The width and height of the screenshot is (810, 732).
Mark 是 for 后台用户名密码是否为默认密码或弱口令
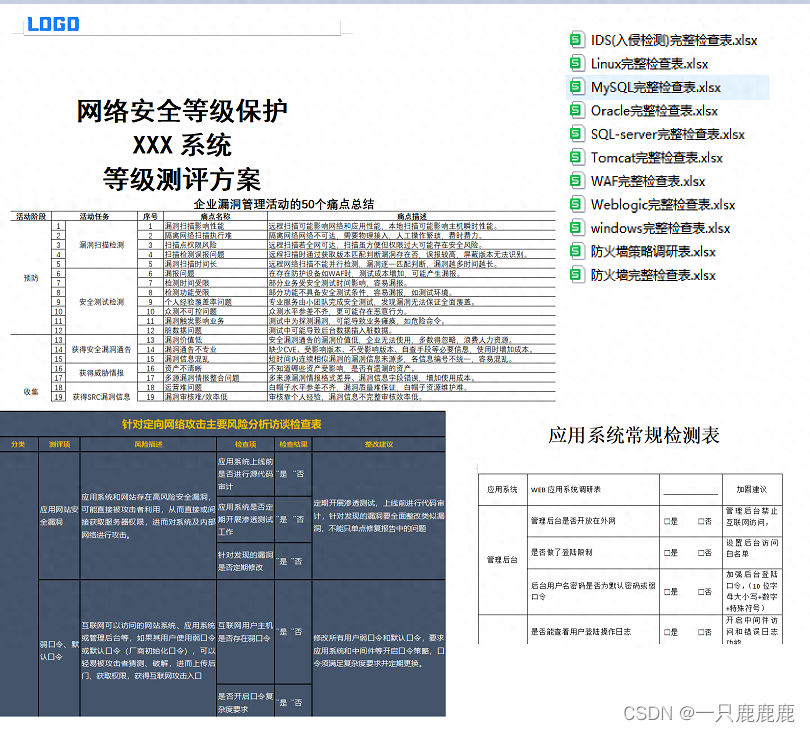pos(671,591)
